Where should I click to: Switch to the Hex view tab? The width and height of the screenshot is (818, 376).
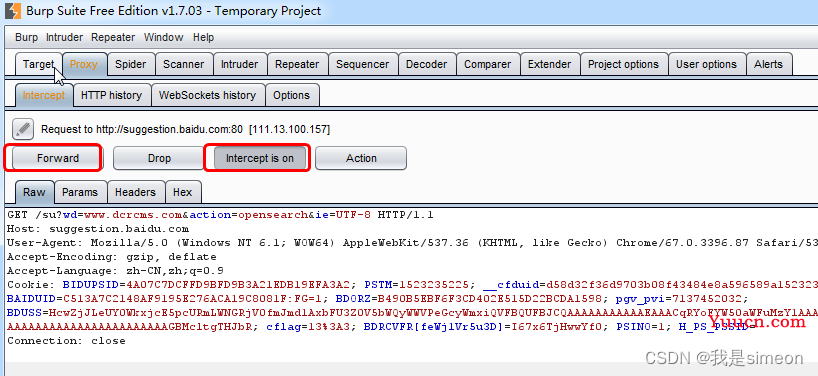pyautogui.click(x=183, y=192)
